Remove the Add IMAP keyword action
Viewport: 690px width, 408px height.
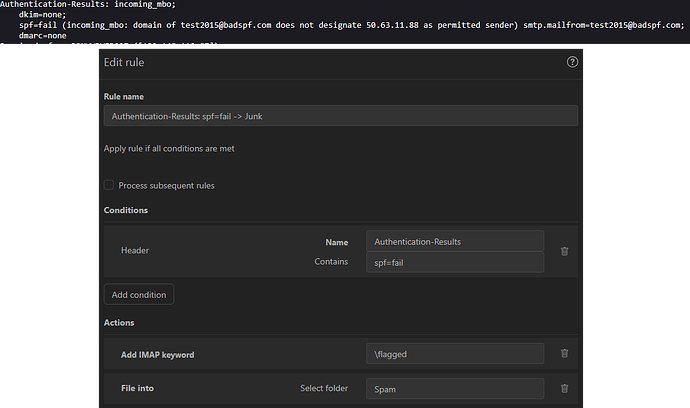coord(564,353)
